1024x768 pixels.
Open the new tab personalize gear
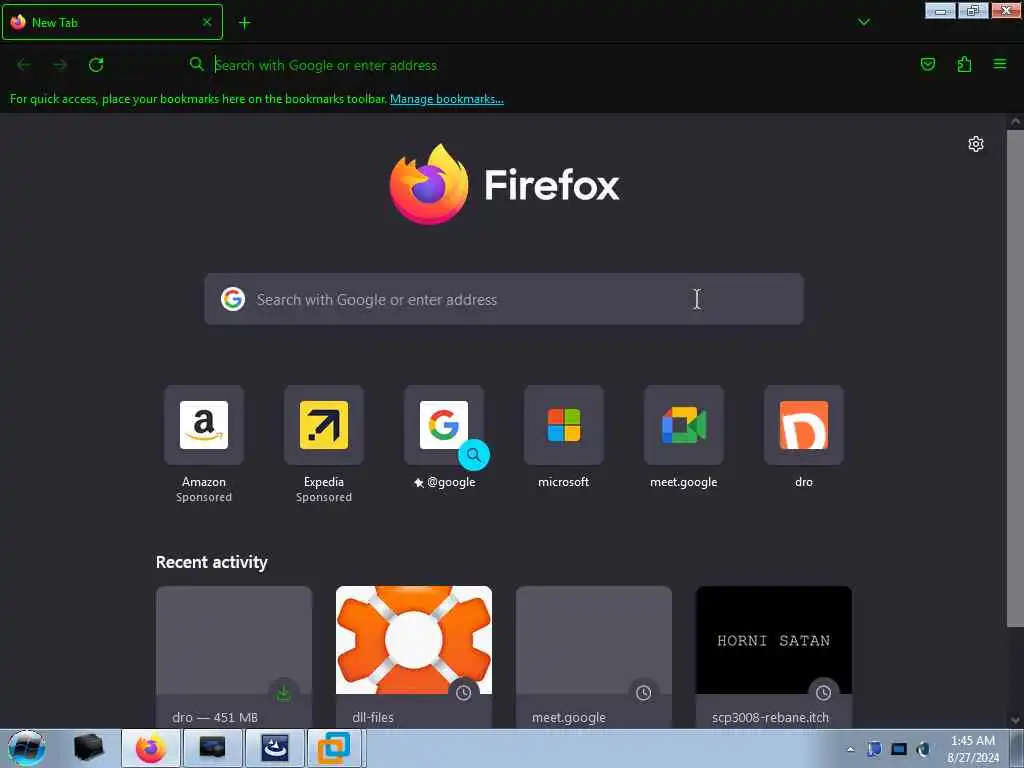tap(976, 144)
